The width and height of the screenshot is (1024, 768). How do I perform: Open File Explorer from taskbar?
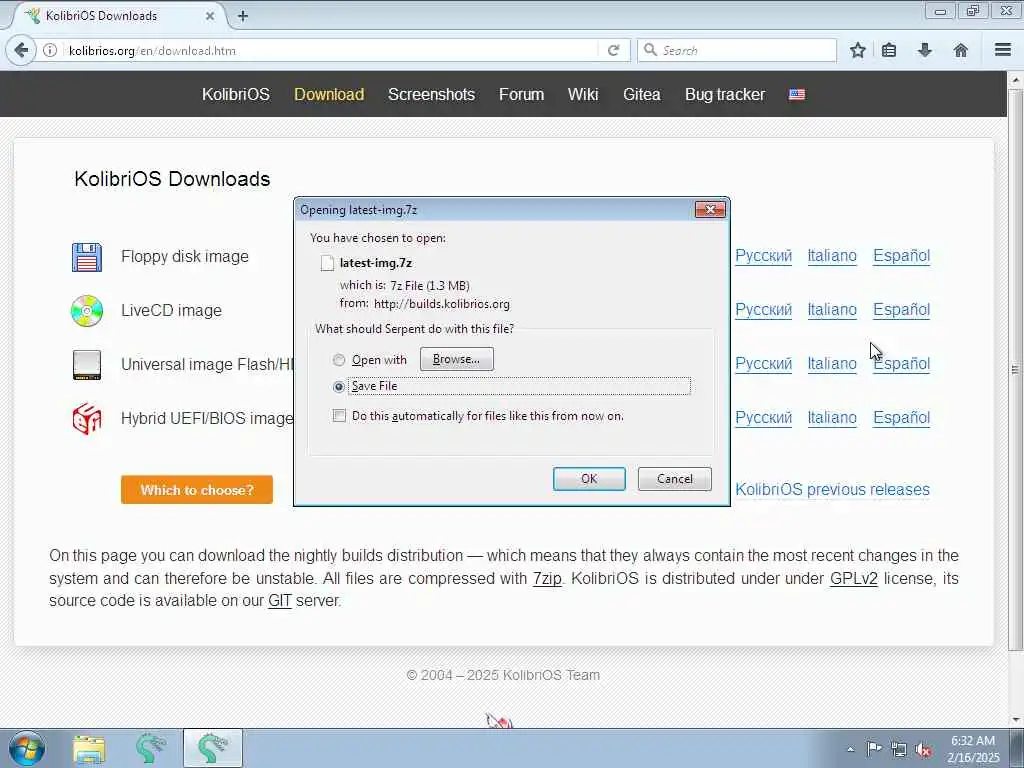[x=89, y=749]
